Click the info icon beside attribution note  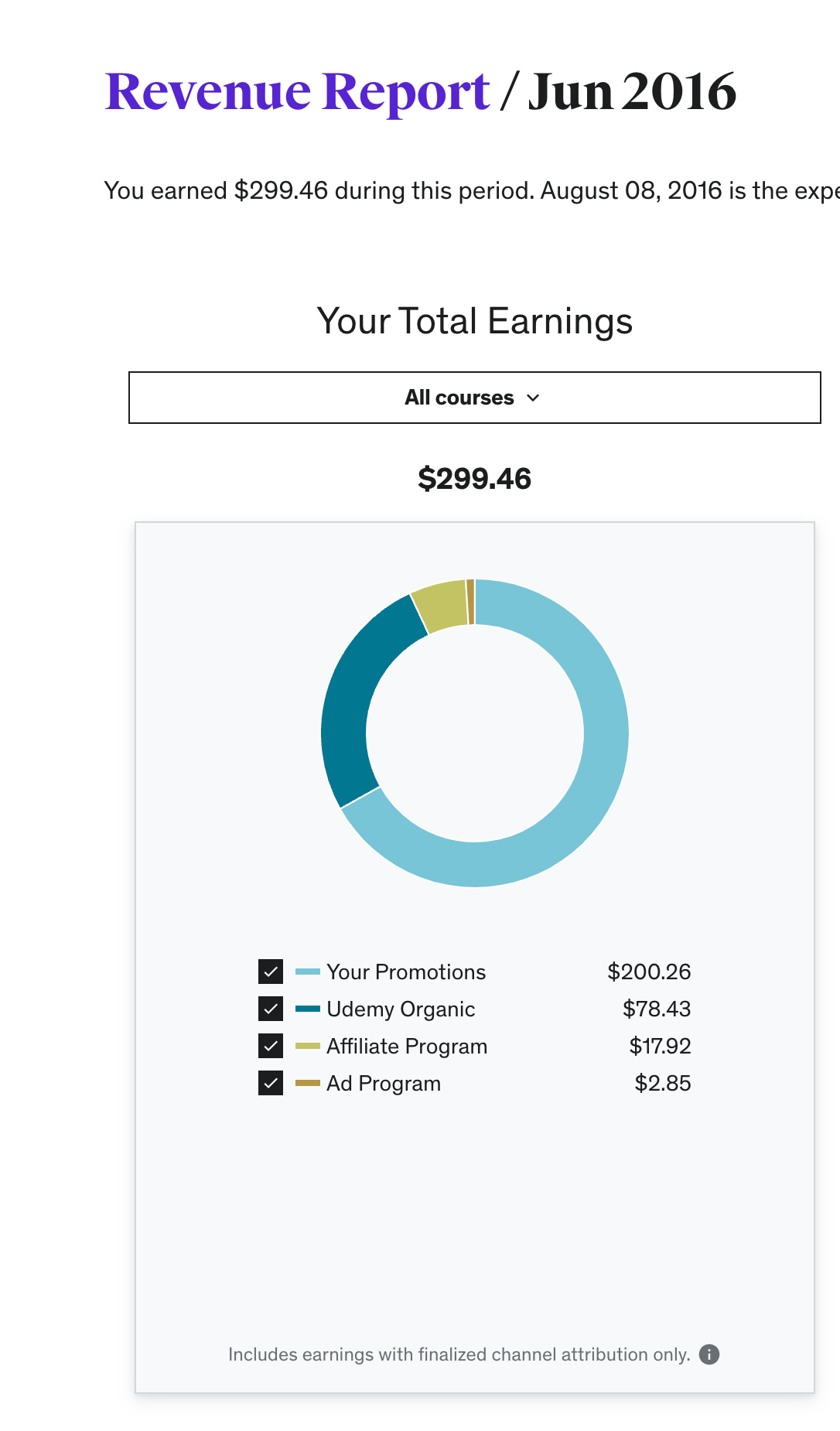coord(709,1354)
